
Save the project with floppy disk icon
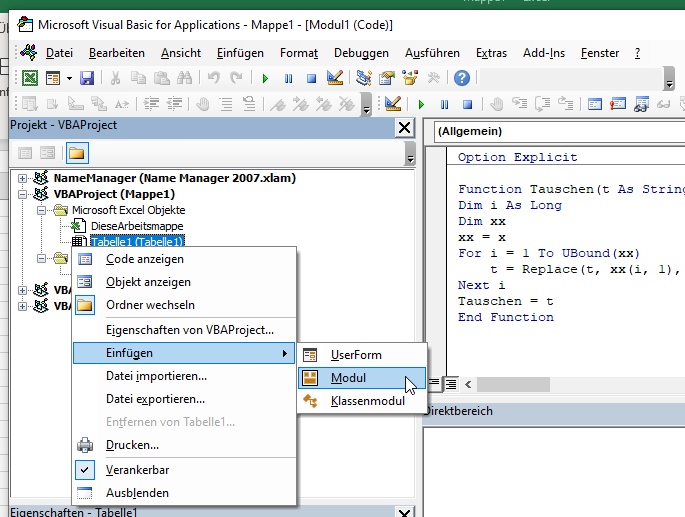pos(87,79)
